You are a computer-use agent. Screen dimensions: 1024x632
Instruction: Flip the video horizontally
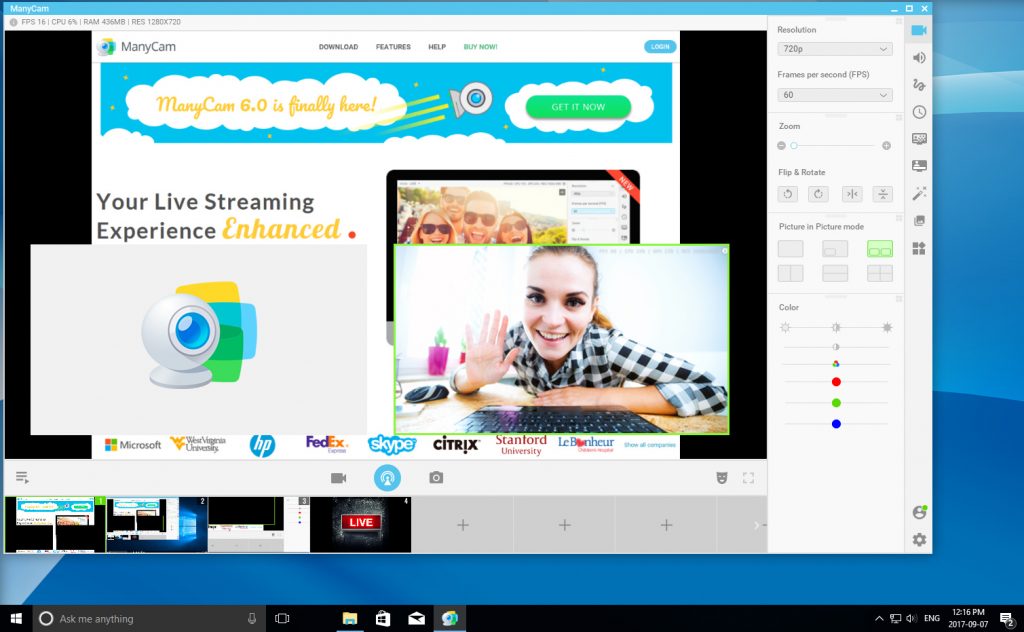tap(851, 194)
